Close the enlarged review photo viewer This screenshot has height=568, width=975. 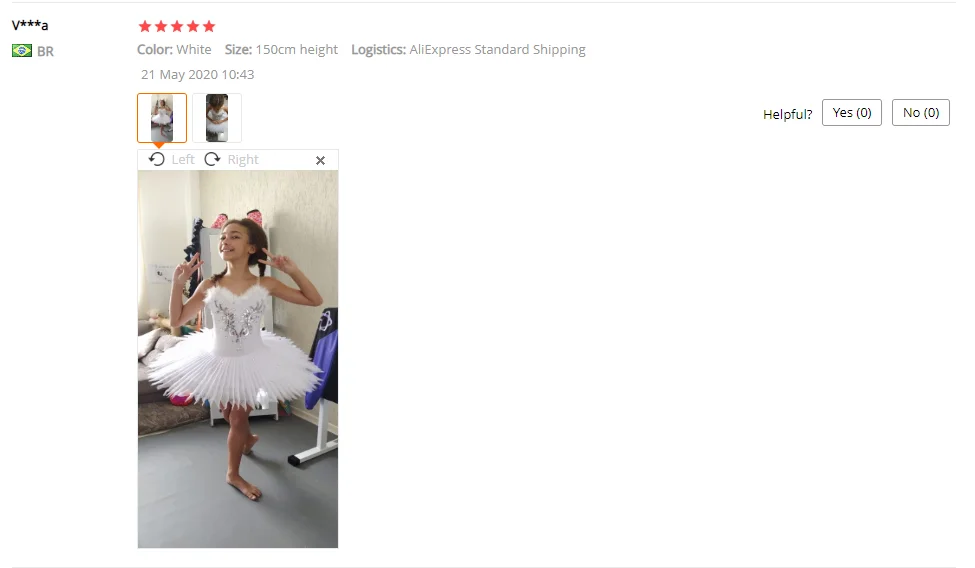click(x=320, y=161)
